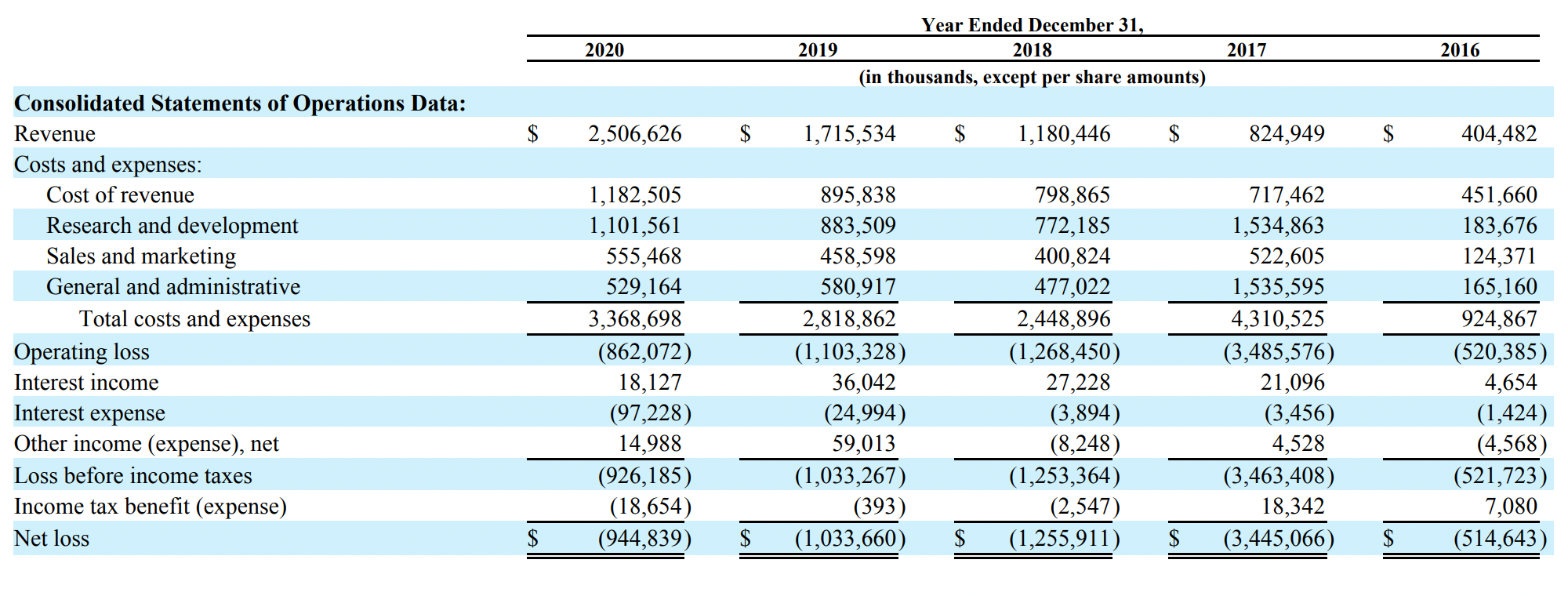Click the 2019 revenue figure 1,715,534
Viewport: 1568px width, 596px height.
(x=849, y=133)
